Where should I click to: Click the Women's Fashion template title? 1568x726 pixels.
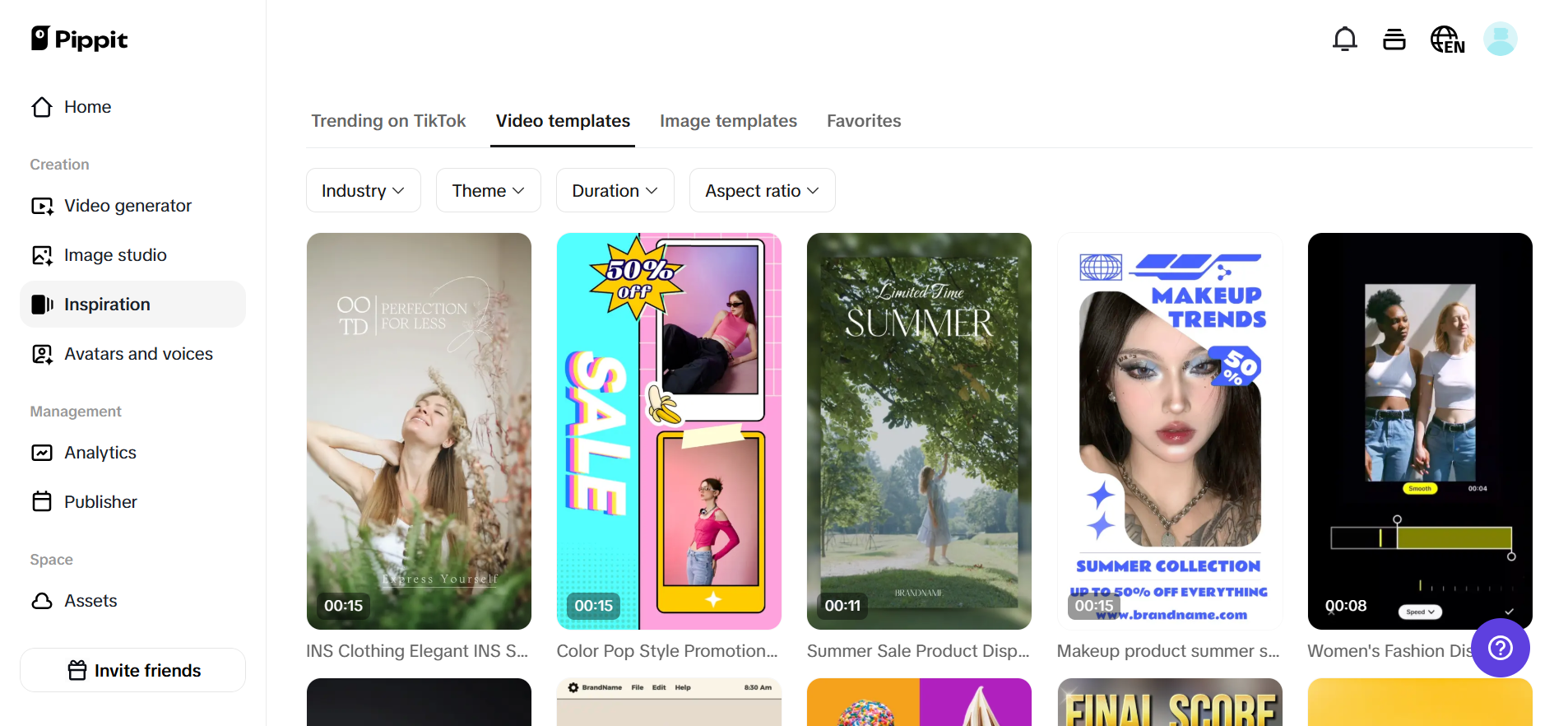click(1389, 651)
